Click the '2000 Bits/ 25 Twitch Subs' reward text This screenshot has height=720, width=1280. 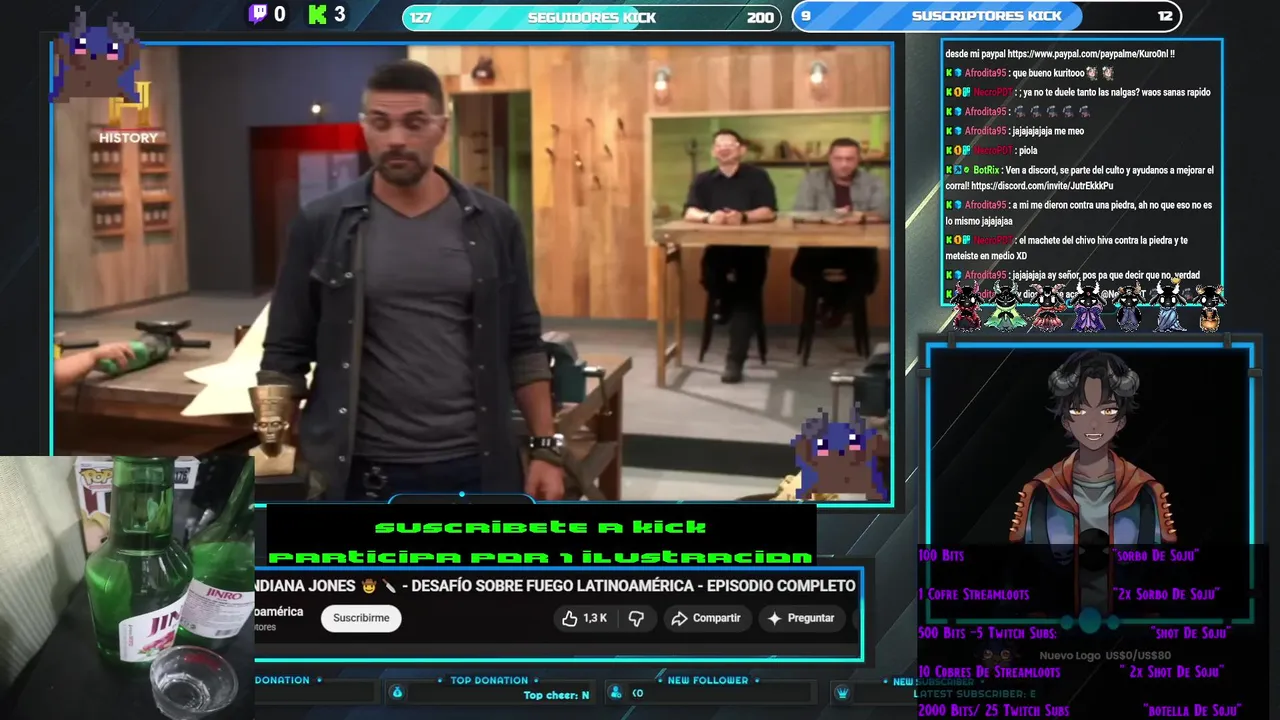993,711
